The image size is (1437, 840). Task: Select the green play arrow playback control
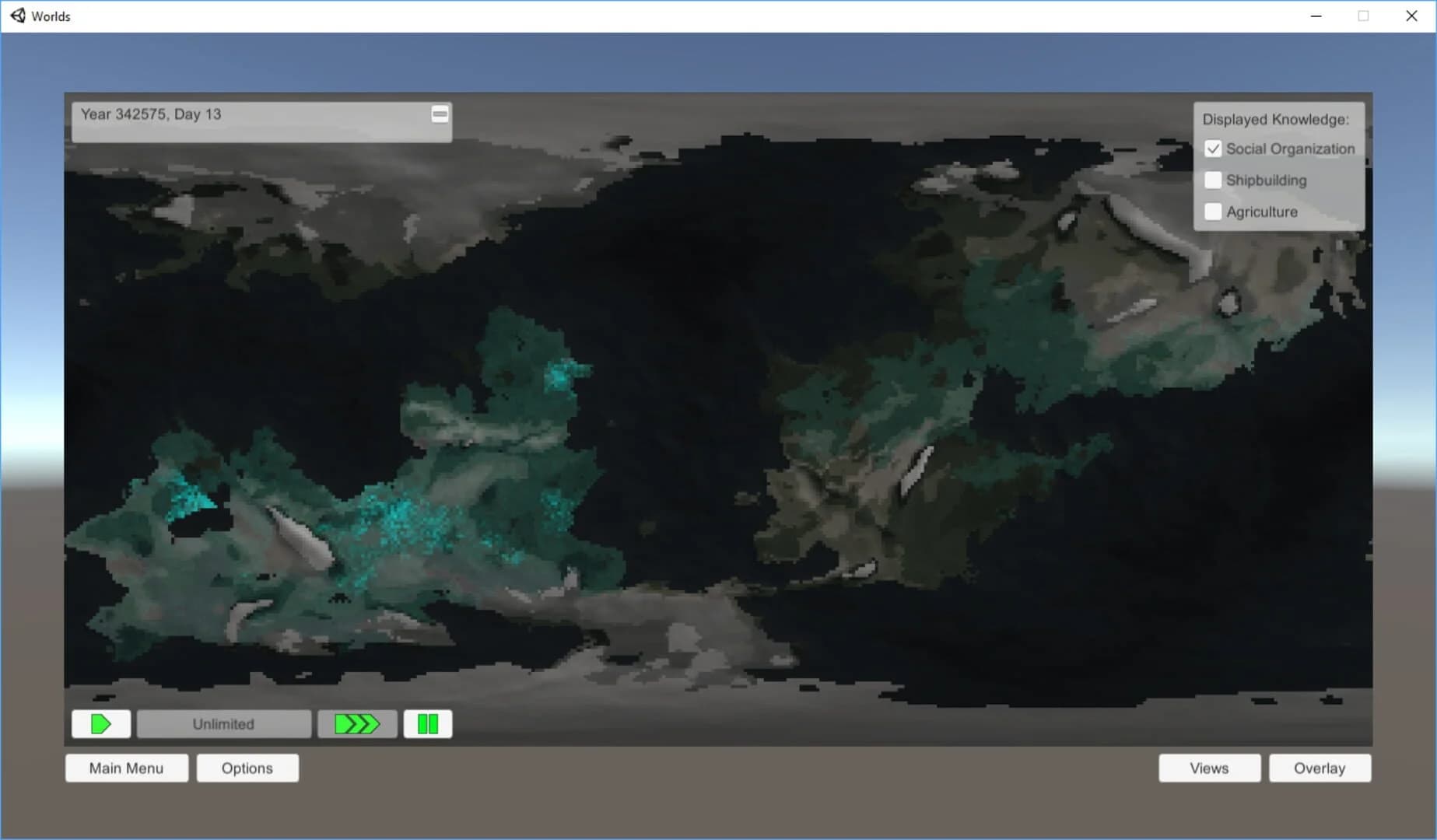tap(100, 723)
